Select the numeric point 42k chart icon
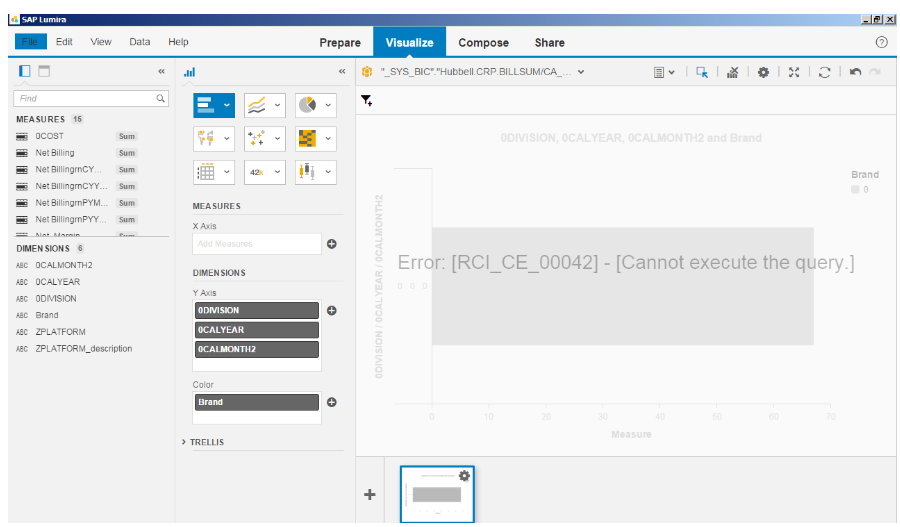 pos(257,172)
